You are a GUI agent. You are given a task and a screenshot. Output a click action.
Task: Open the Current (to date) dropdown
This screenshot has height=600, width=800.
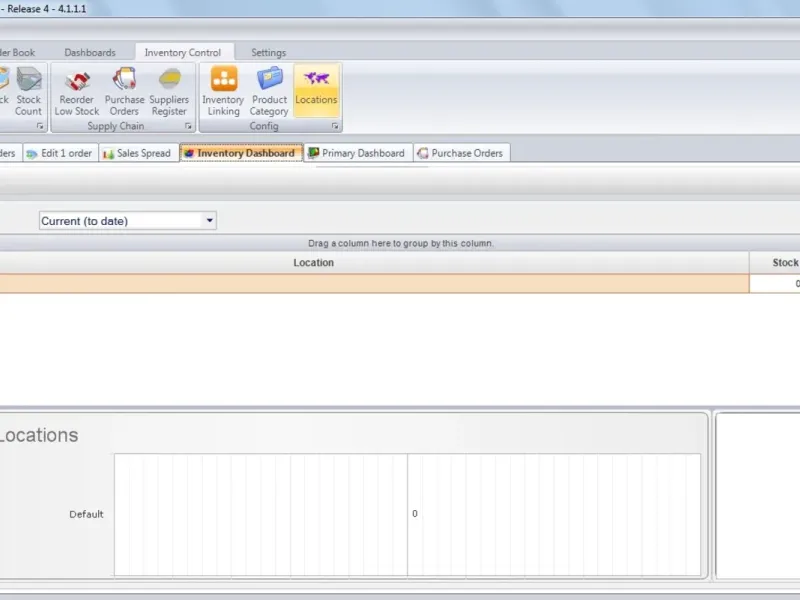[209, 220]
